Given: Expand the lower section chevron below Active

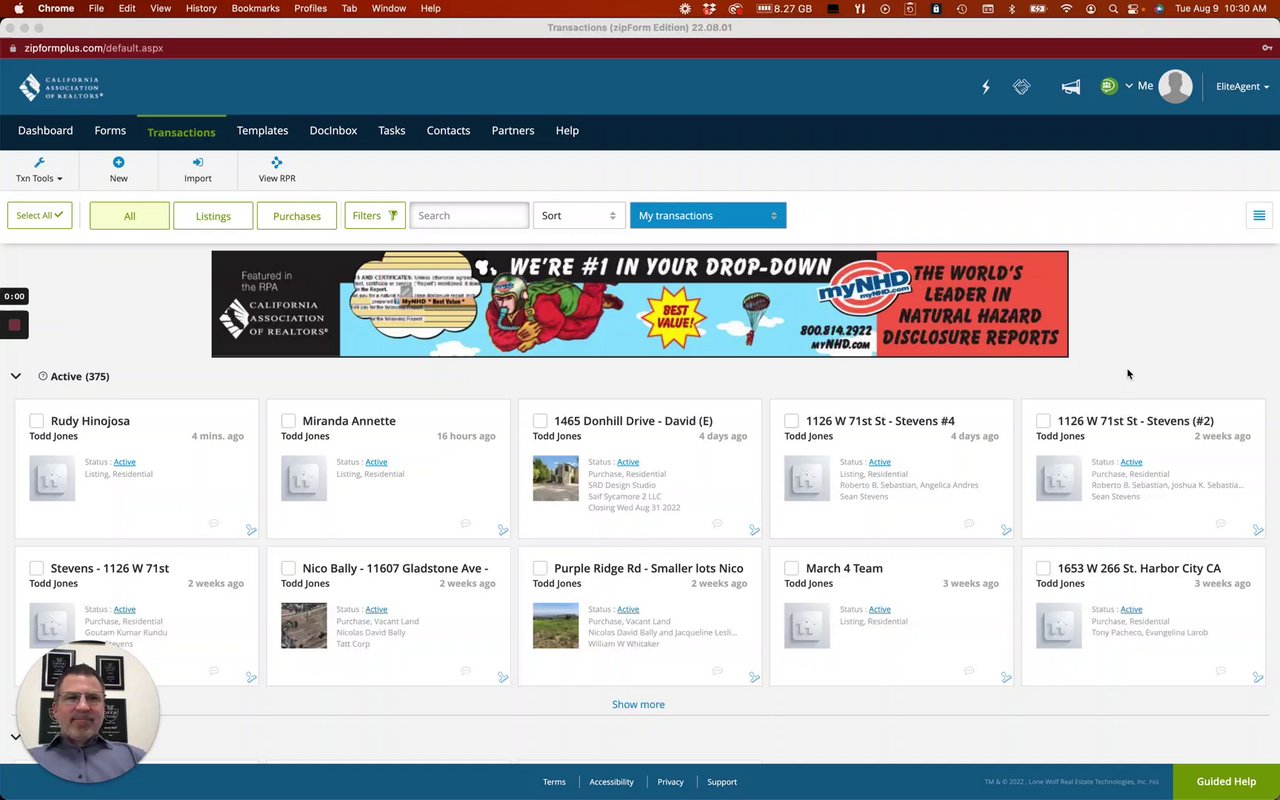Looking at the screenshot, I should pos(16,736).
